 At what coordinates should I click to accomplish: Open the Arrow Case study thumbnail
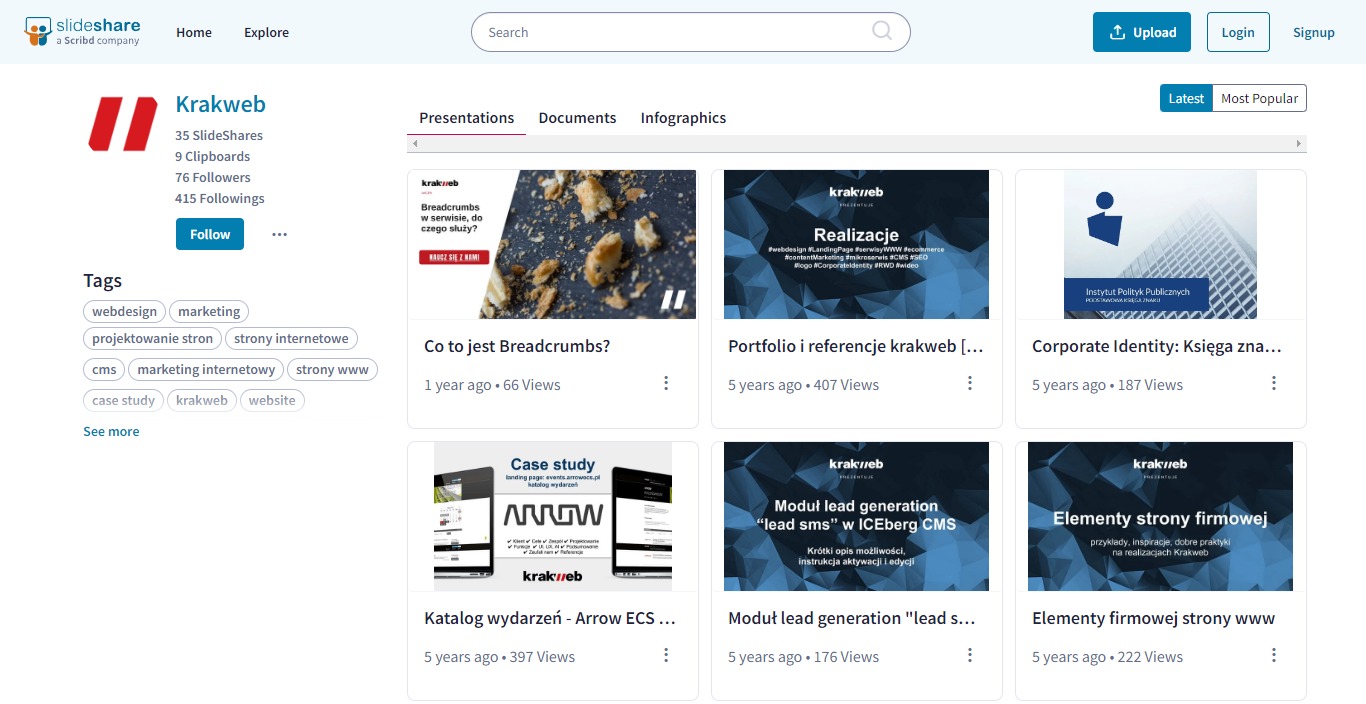click(x=553, y=516)
